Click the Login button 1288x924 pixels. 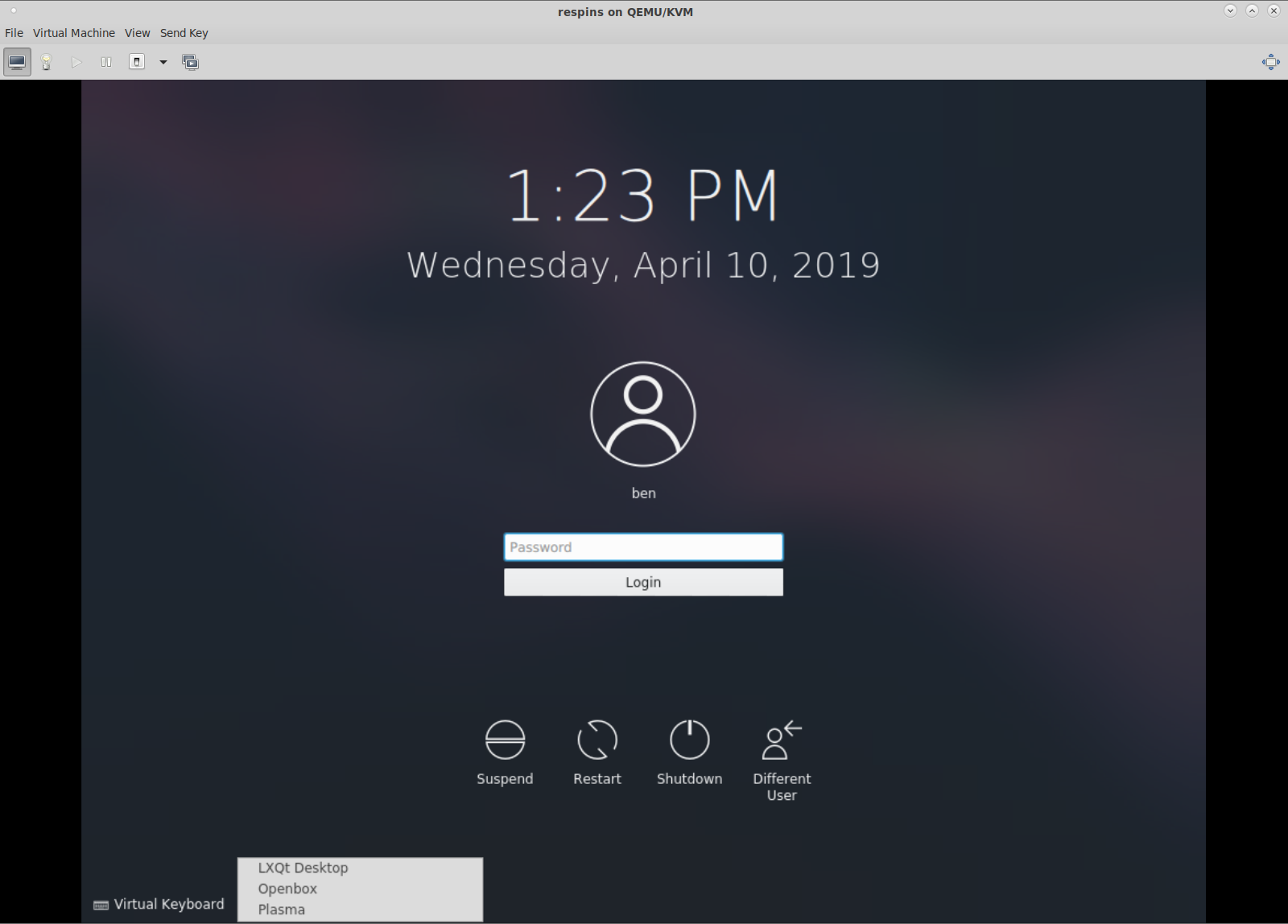click(643, 582)
